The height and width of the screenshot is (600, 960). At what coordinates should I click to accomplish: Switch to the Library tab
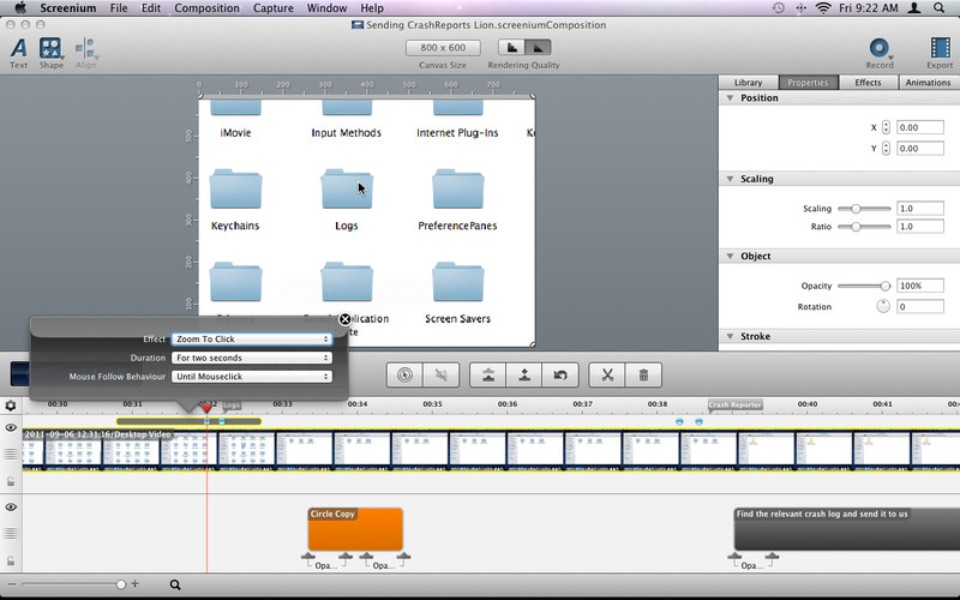(748, 82)
